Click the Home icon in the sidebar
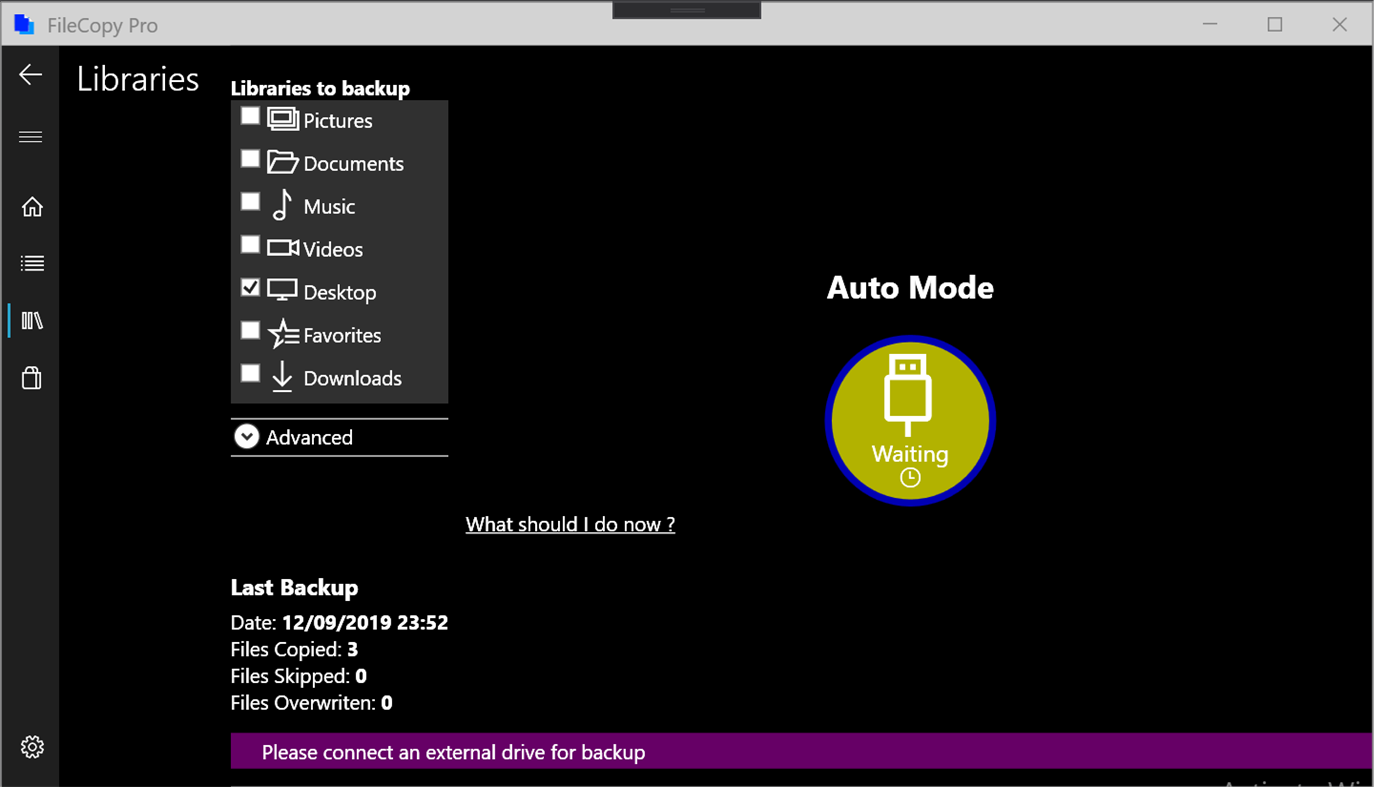This screenshot has width=1374, height=787. (x=31, y=206)
